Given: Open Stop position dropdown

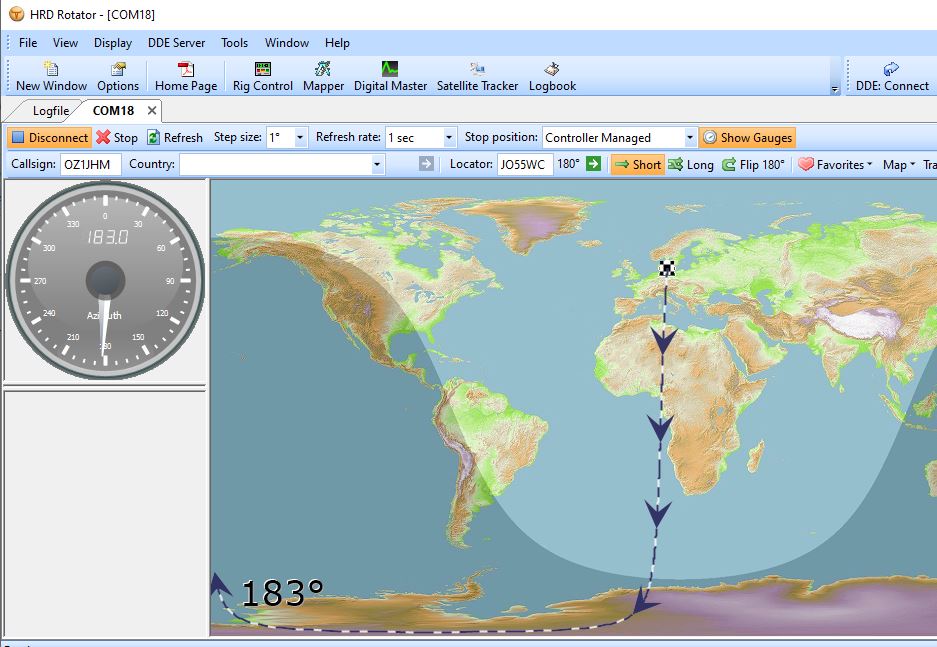Looking at the screenshot, I should coord(690,137).
